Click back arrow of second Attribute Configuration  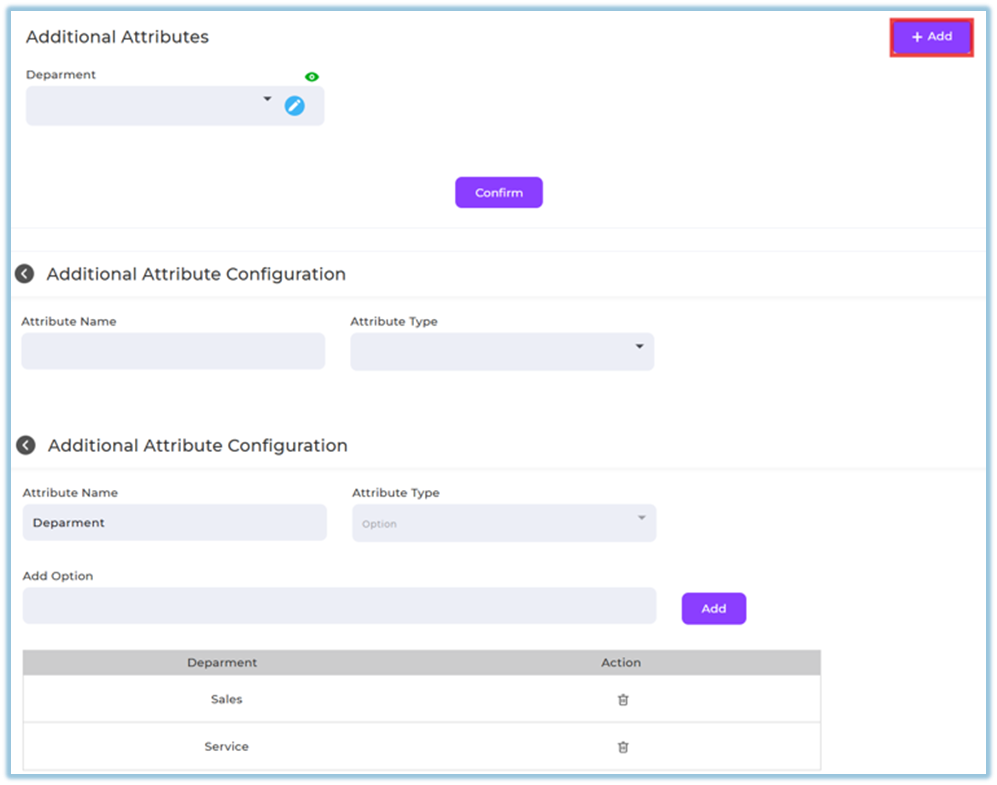[x=26, y=446]
